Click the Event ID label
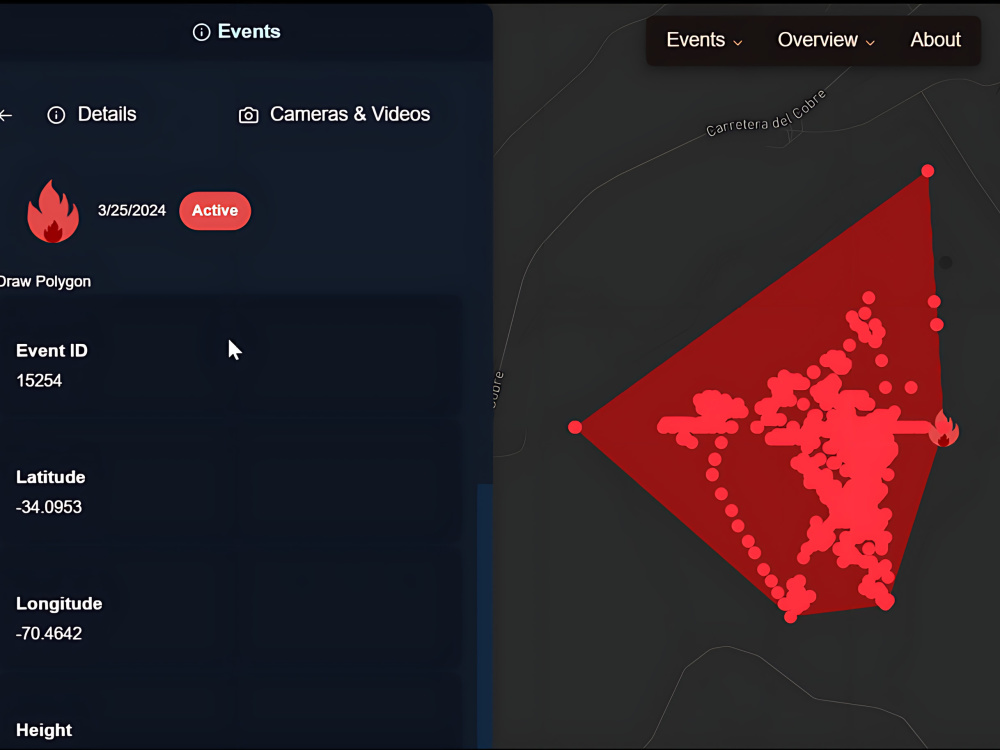Screen dimensions: 1000x750 (x=52, y=351)
